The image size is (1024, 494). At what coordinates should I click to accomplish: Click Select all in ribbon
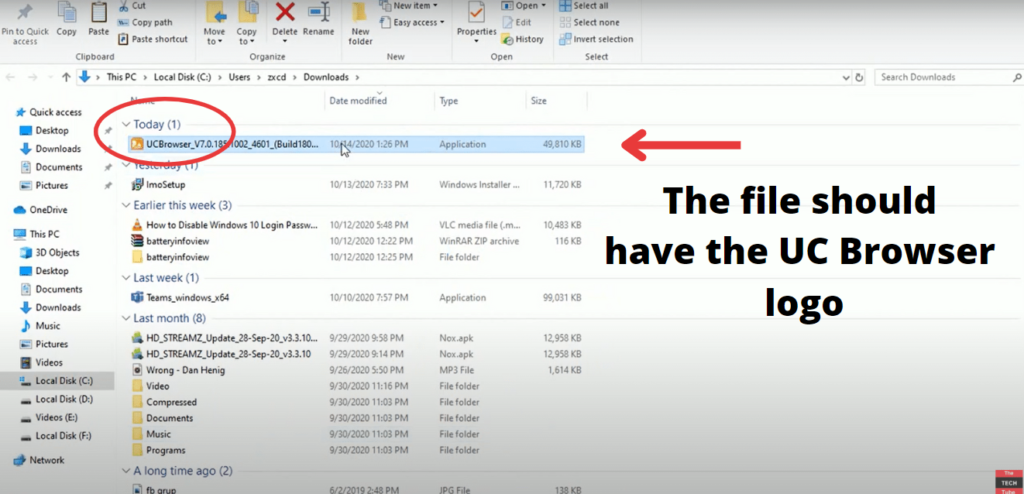(x=584, y=6)
